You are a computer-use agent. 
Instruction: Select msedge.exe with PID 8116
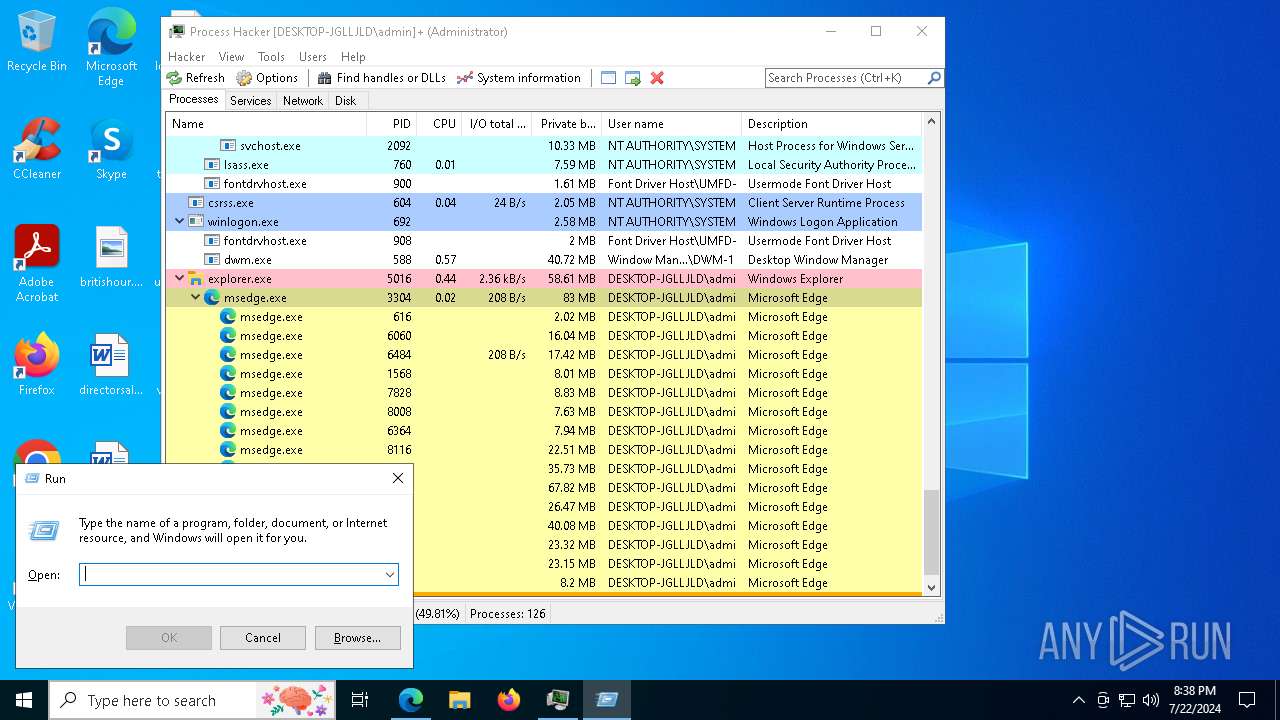[x=544, y=450]
